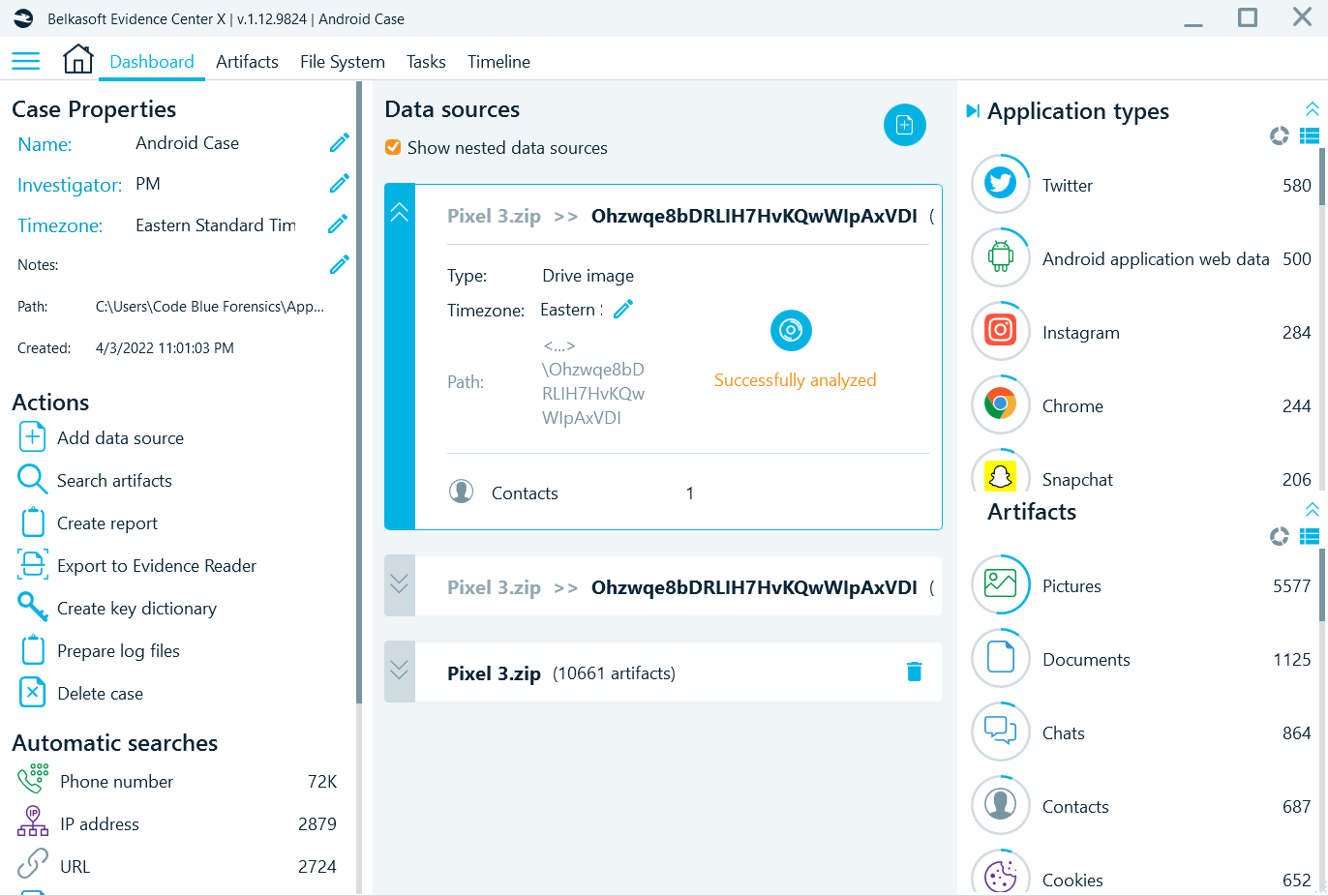Switch Application types to list view

tap(1310, 136)
